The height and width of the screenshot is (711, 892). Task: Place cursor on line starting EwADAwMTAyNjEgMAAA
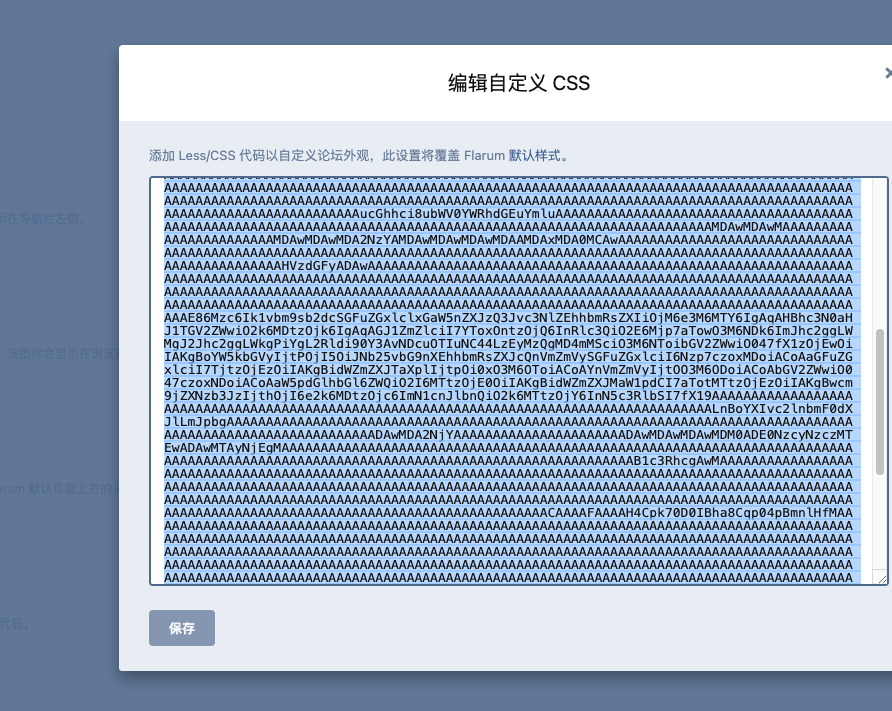click(x=509, y=448)
